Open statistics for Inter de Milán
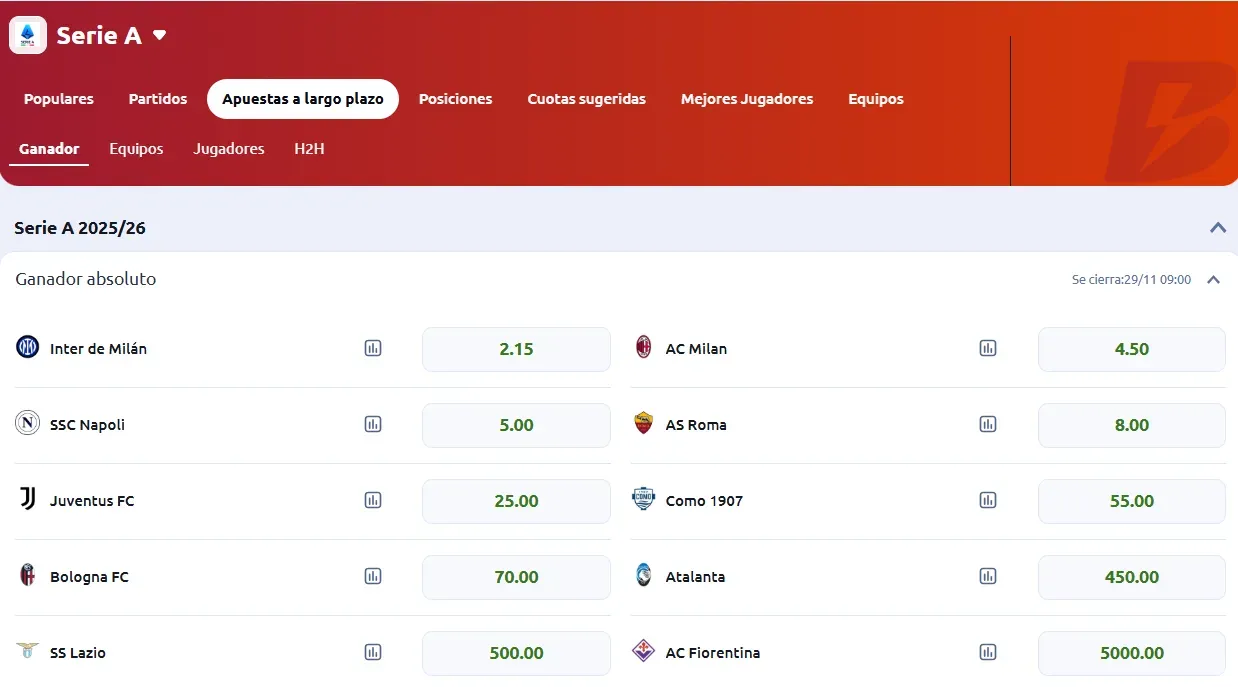 tap(373, 348)
